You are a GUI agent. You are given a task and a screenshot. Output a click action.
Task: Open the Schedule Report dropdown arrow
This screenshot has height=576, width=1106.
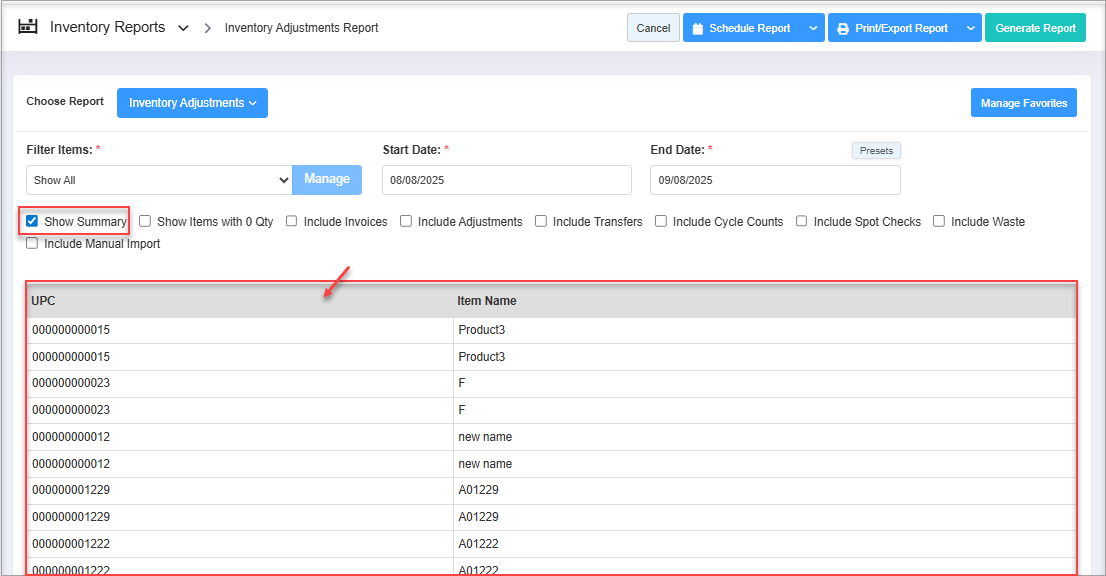(x=812, y=28)
